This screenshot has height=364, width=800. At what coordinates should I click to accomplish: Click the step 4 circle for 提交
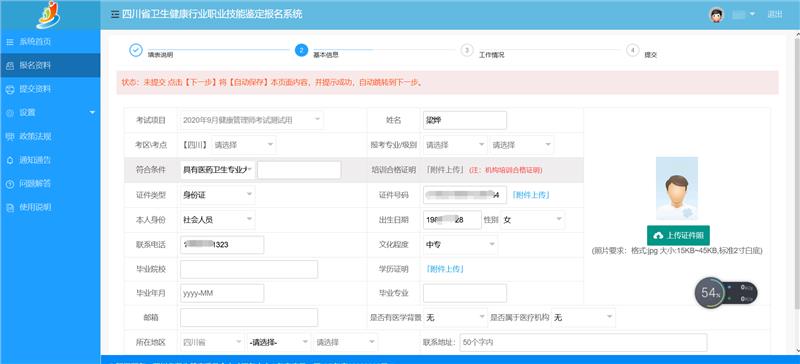coord(632,50)
